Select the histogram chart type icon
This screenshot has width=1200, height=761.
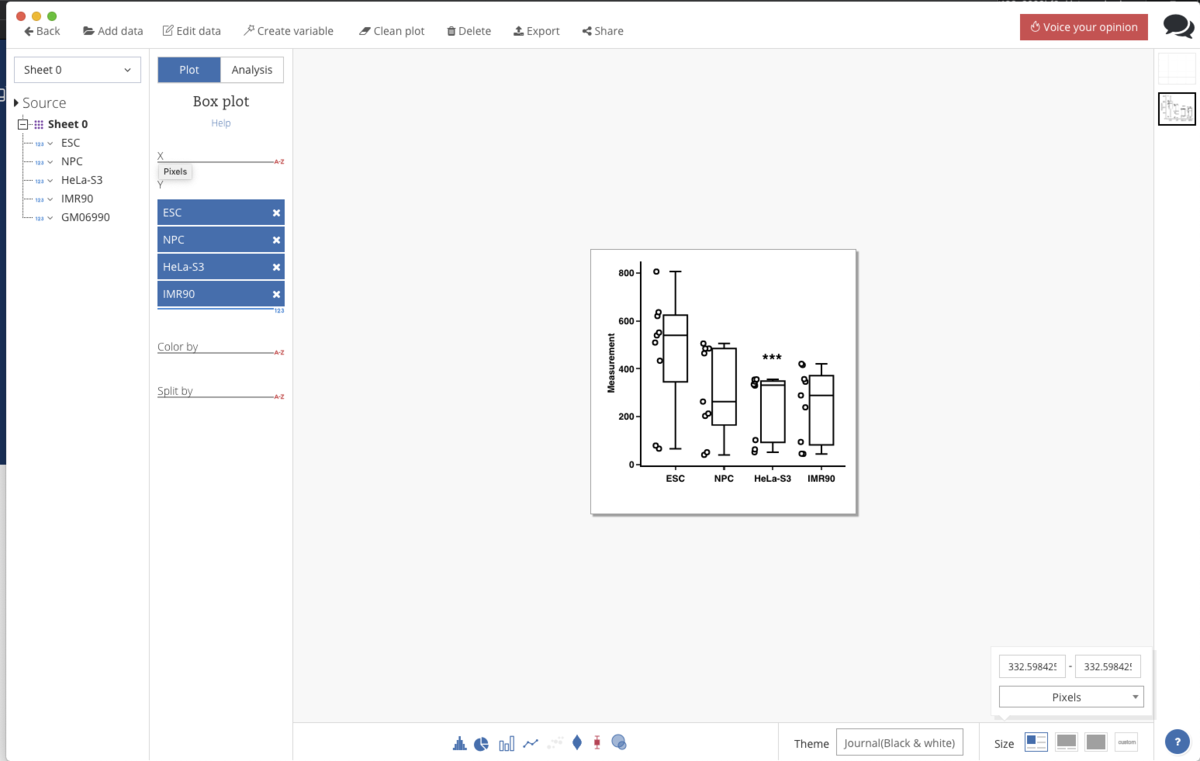click(460, 743)
